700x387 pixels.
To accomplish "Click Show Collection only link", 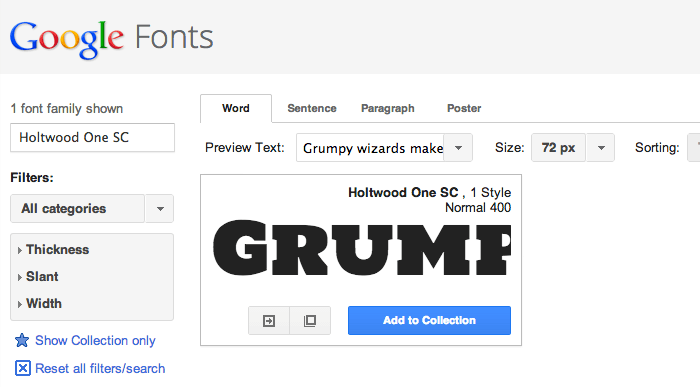I will 95,341.
